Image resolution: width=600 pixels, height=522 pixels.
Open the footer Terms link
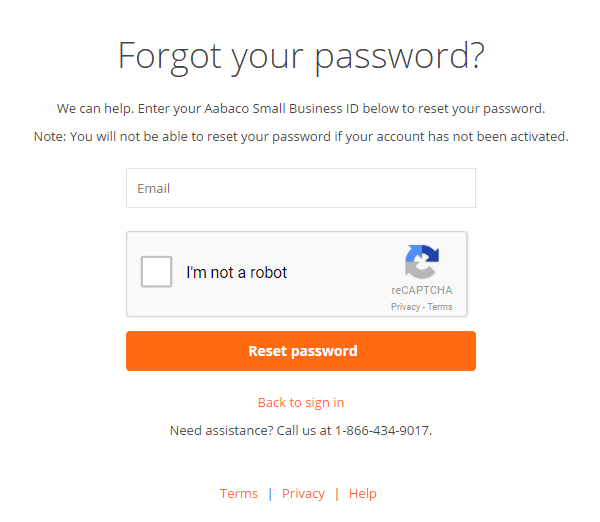[239, 493]
